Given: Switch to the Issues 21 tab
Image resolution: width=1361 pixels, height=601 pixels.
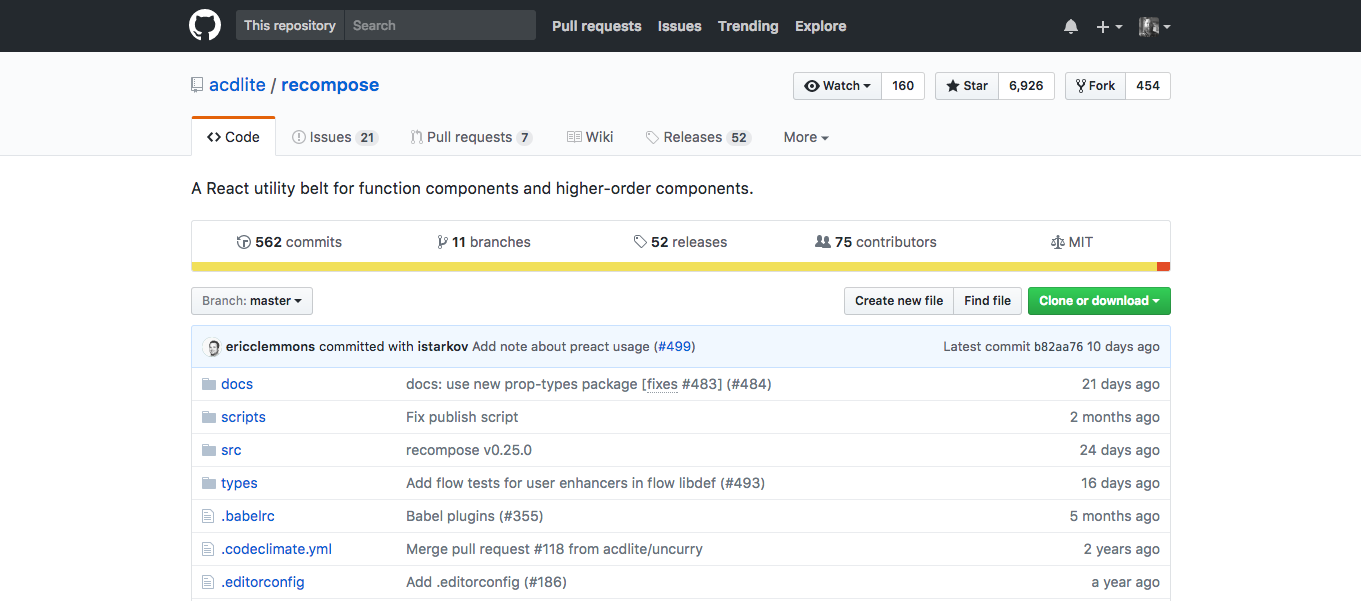Looking at the screenshot, I should 335,137.
